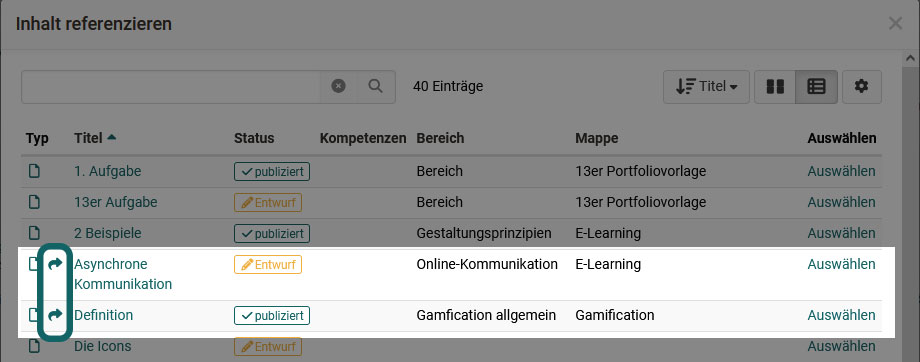Close the Inhalt referenzieren dialog
Image resolution: width=920 pixels, height=362 pixels.
(895, 23)
